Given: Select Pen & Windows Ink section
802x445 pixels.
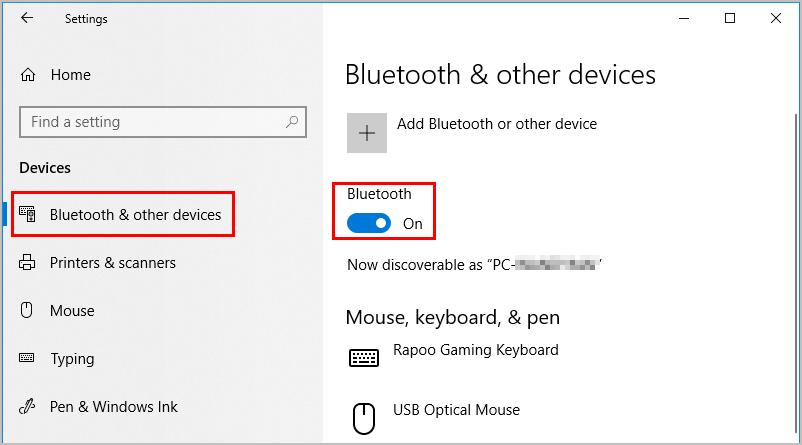Looking at the screenshot, I should point(113,407).
